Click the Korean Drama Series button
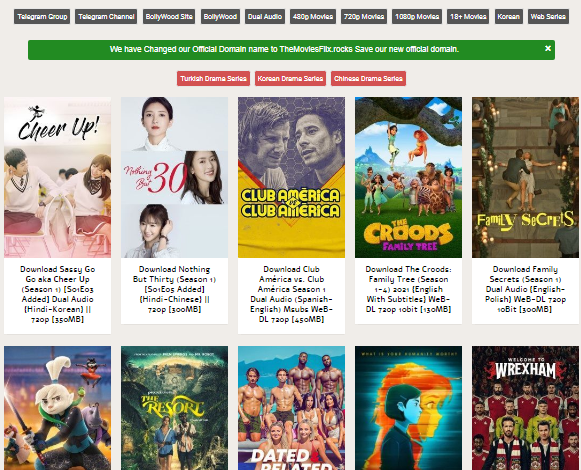The height and width of the screenshot is (470, 581). (x=290, y=79)
